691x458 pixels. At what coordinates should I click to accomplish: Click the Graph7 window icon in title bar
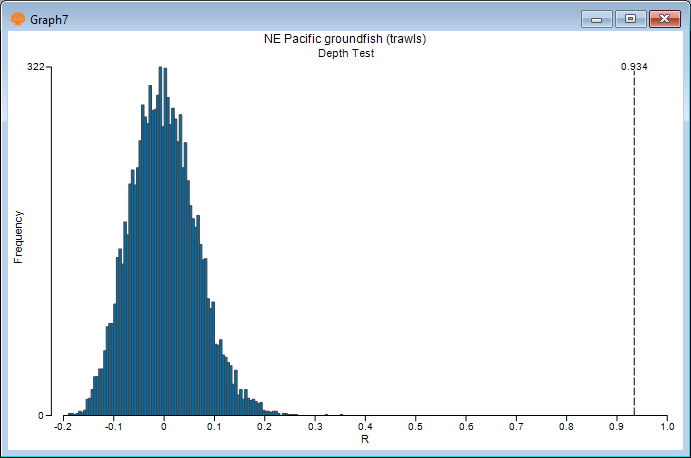pyautogui.click(x=17, y=19)
